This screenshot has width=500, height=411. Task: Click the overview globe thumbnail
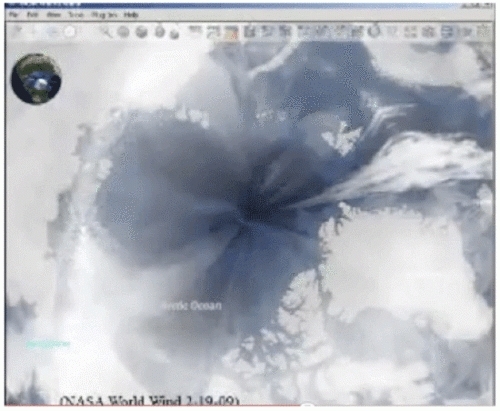36,79
